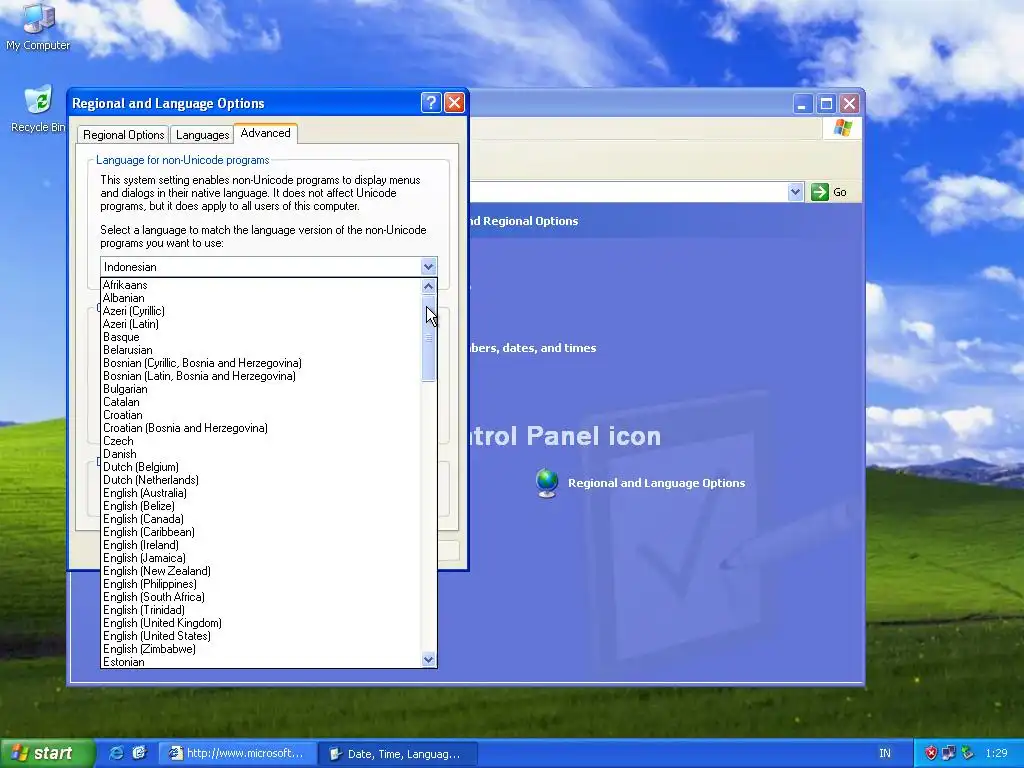Image resolution: width=1024 pixels, height=768 pixels.
Task: Click the help question mark button in dialog
Action: point(431,103)
